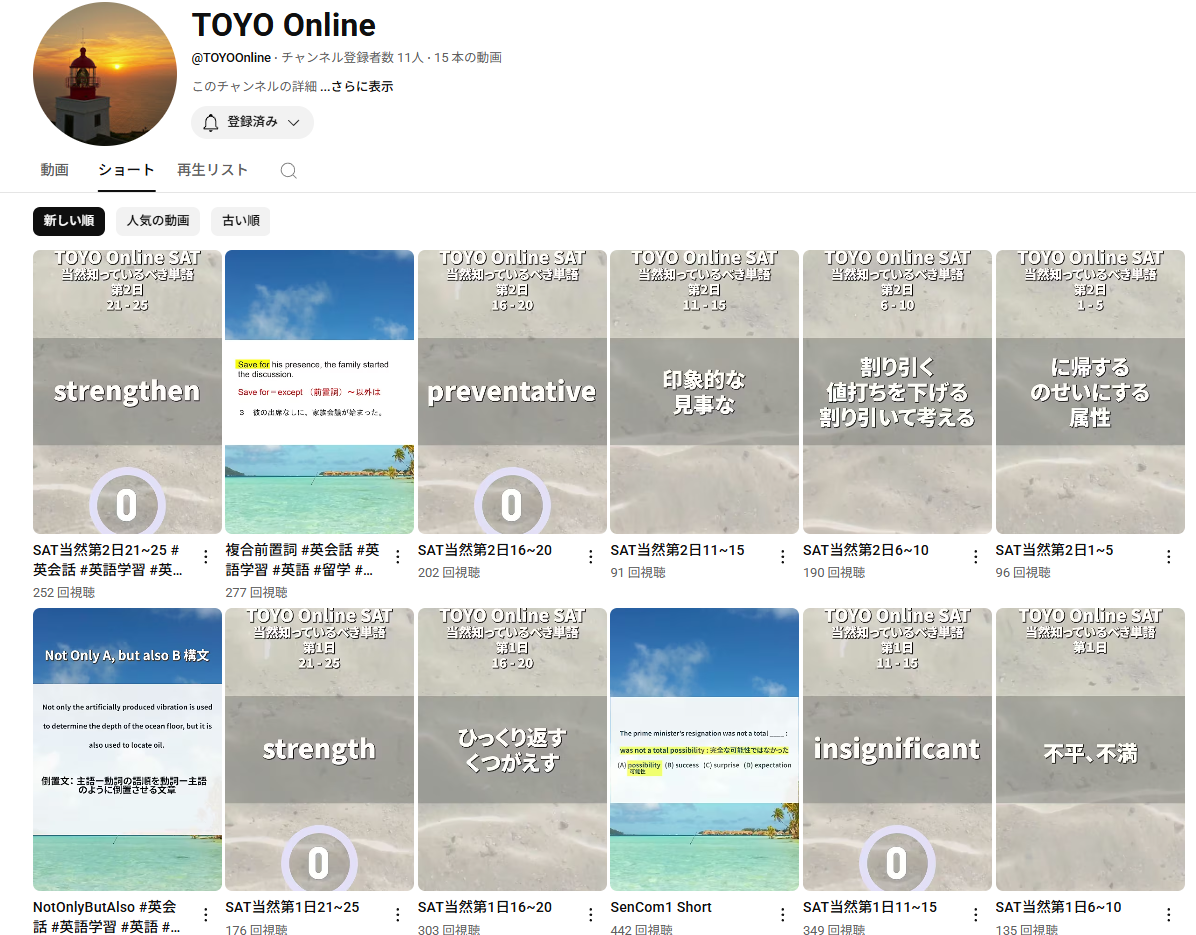
Task: Open title link SAT当然第2日21~25
Action: click(x=108, y=560)
